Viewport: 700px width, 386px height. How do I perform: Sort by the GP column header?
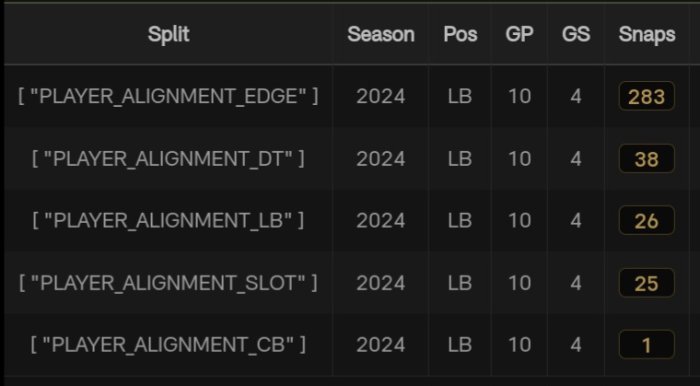pos(519,34)
